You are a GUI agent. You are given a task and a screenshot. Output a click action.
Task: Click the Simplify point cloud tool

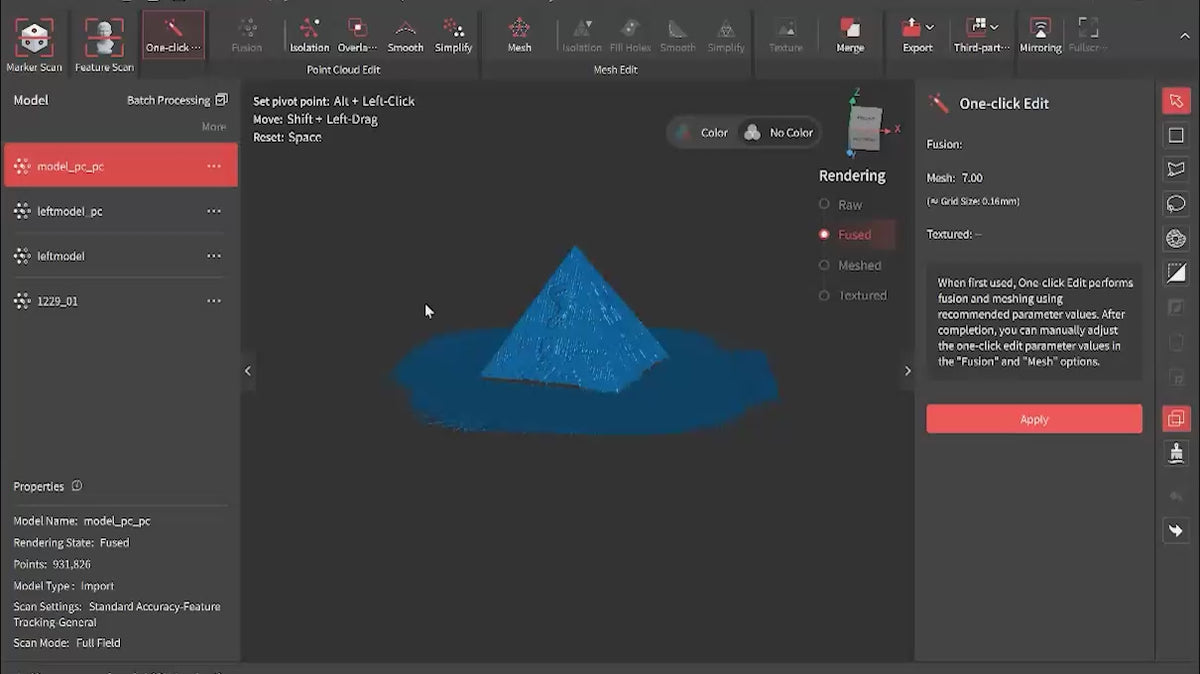click(x=453, y=34)
